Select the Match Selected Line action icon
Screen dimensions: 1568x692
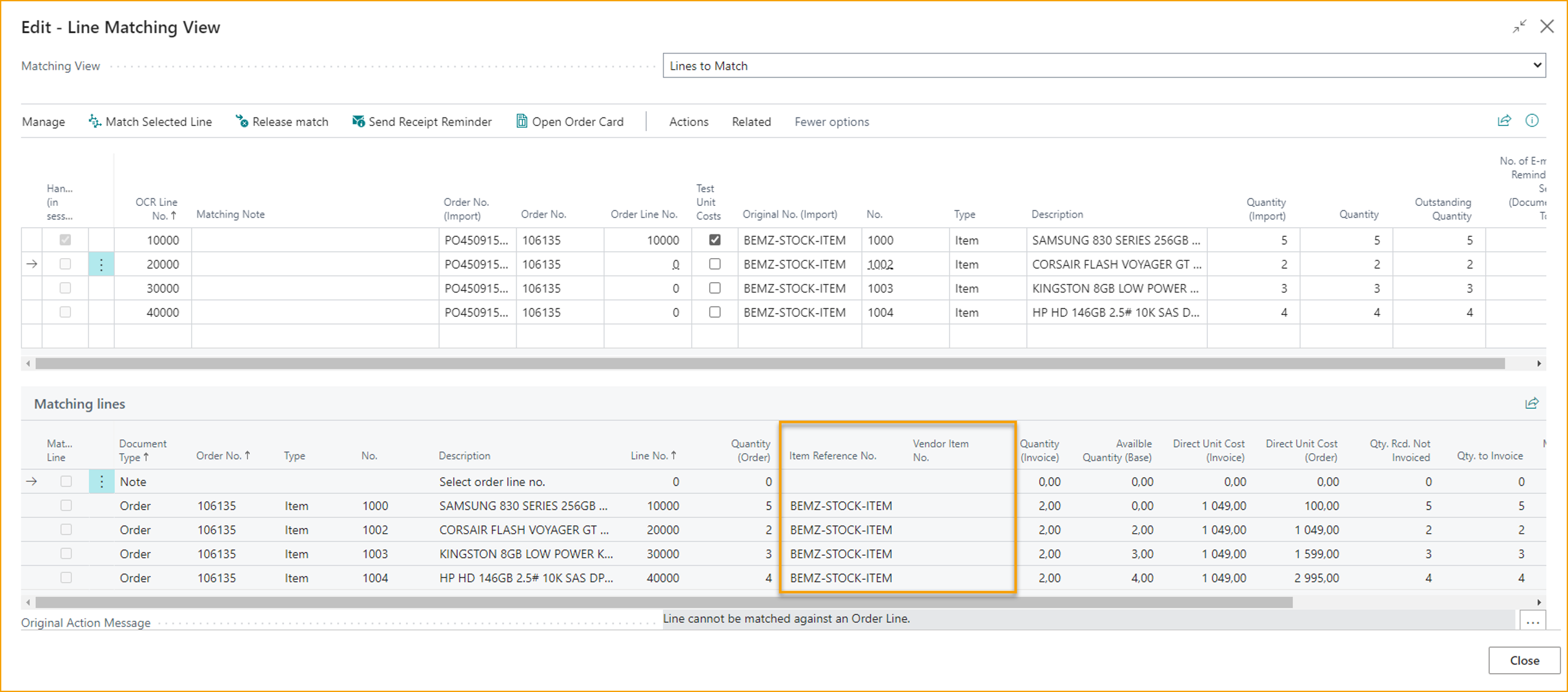tap(94, 121)
